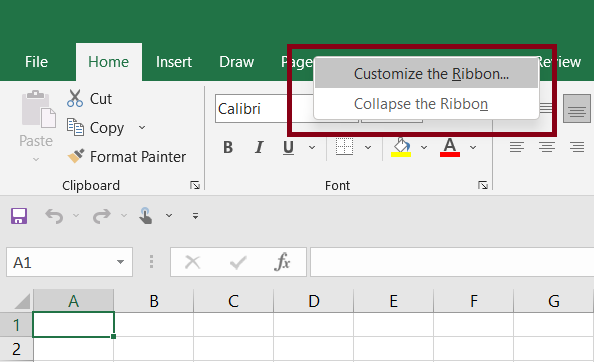The width and height of the screenshot is (594, 362).
Task: Open the File tab
Action: 36,62
